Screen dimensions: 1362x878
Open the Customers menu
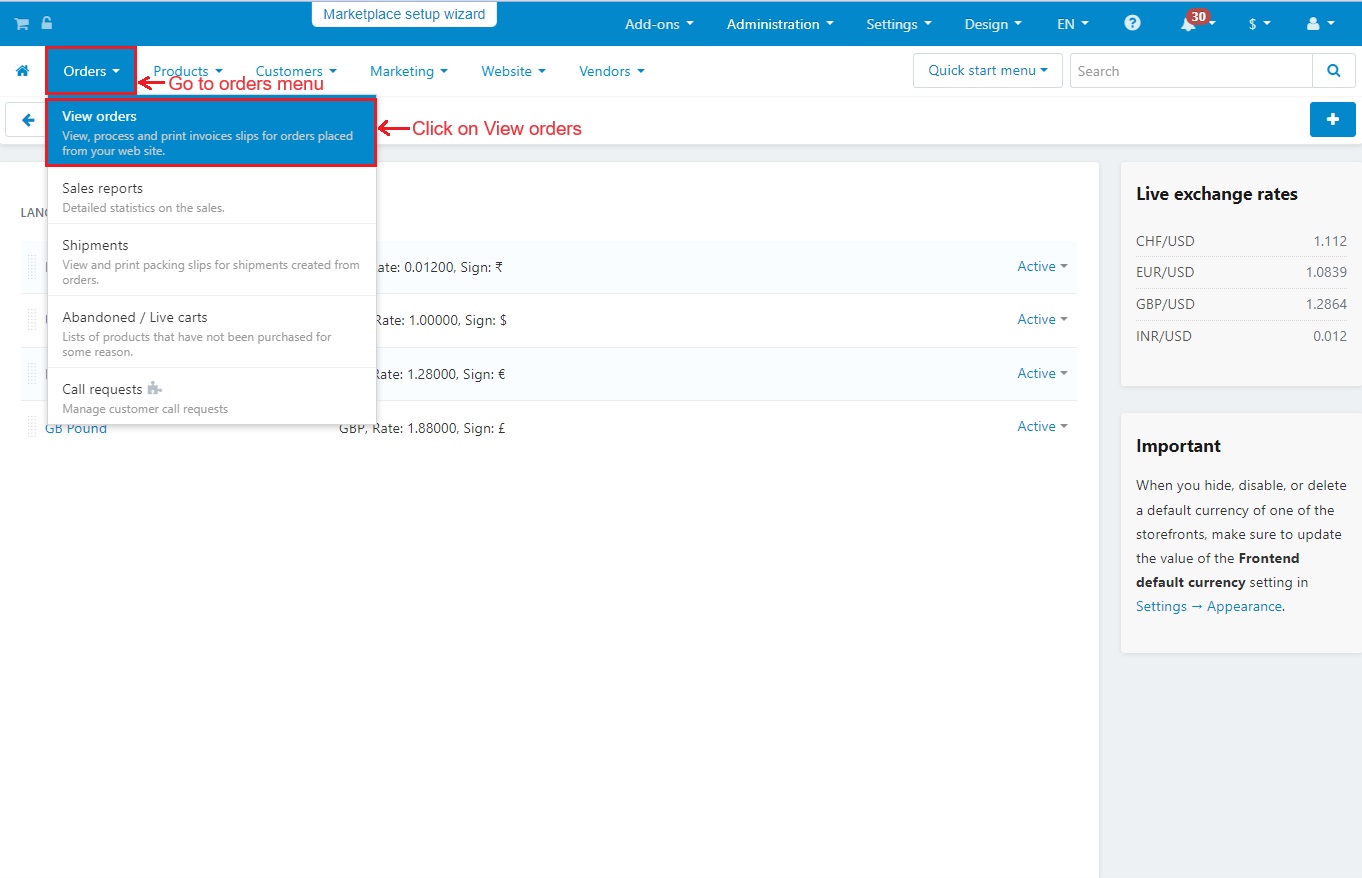click(296, 71)
